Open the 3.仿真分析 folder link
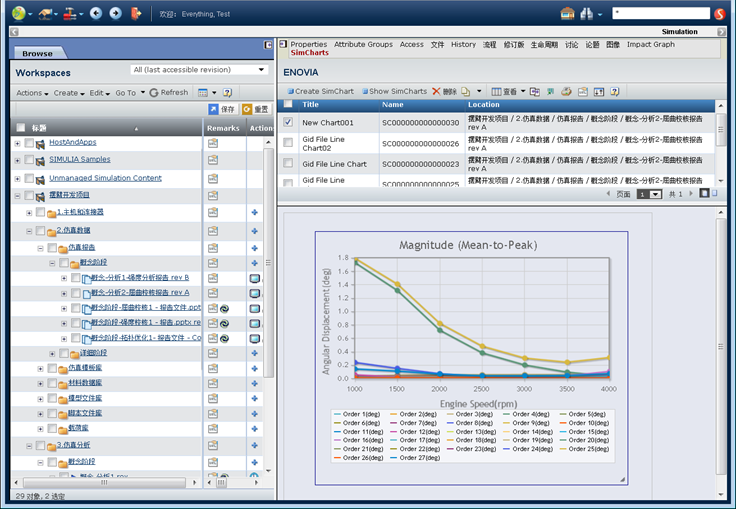736x509 pixels. point(73,445)
